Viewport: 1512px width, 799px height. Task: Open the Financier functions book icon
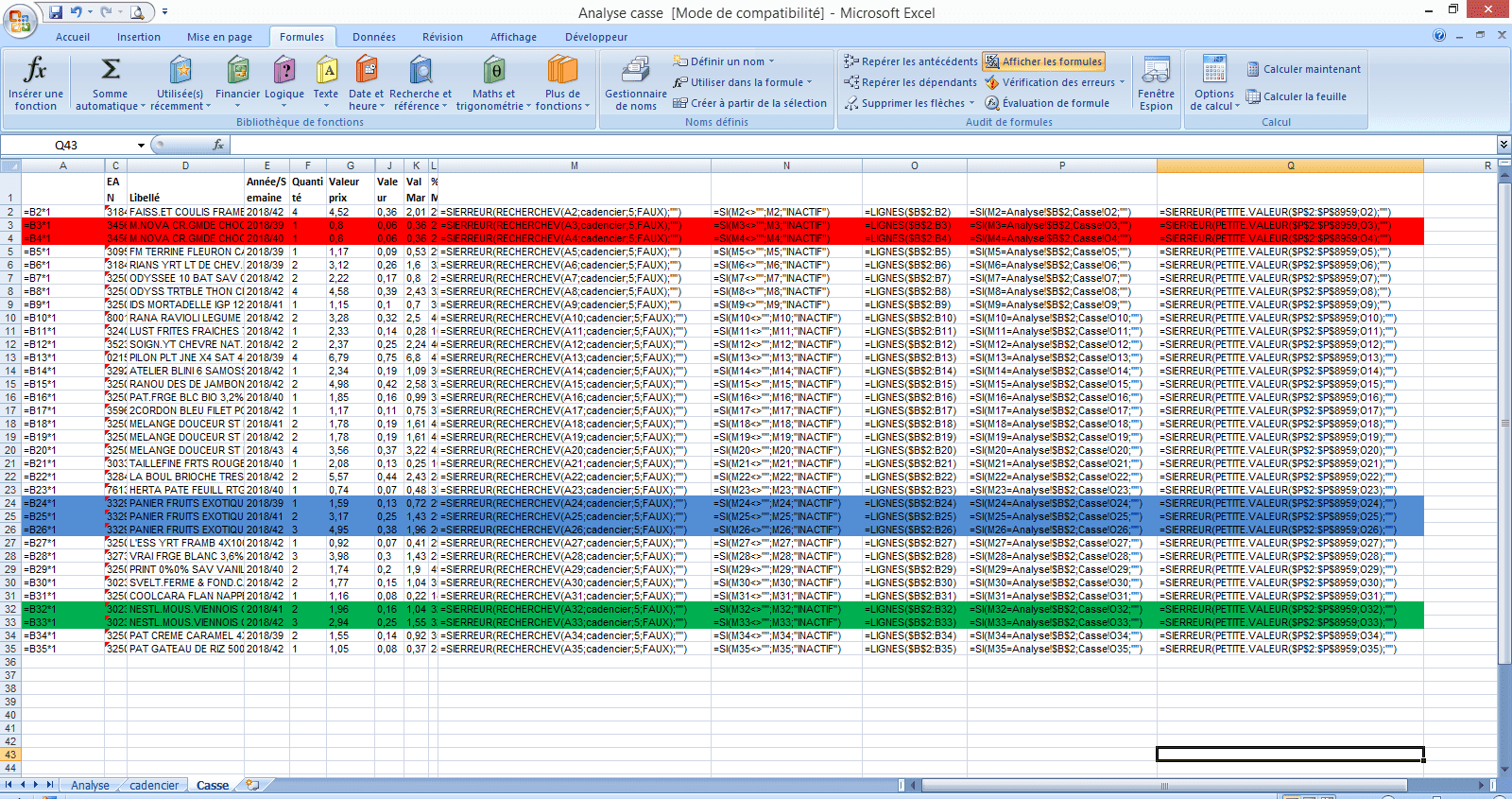tap(238, 70)
